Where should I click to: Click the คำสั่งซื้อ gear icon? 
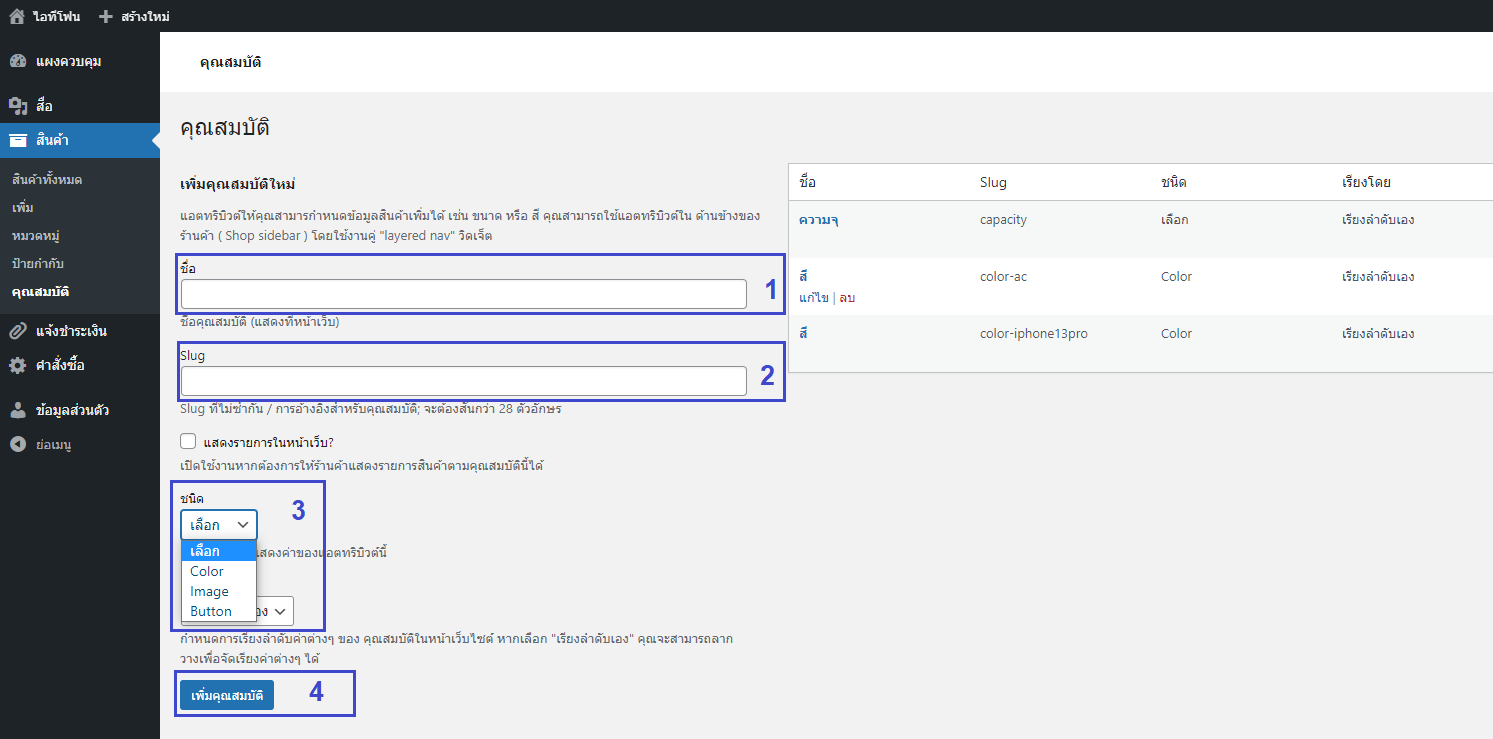click(18, 366)
